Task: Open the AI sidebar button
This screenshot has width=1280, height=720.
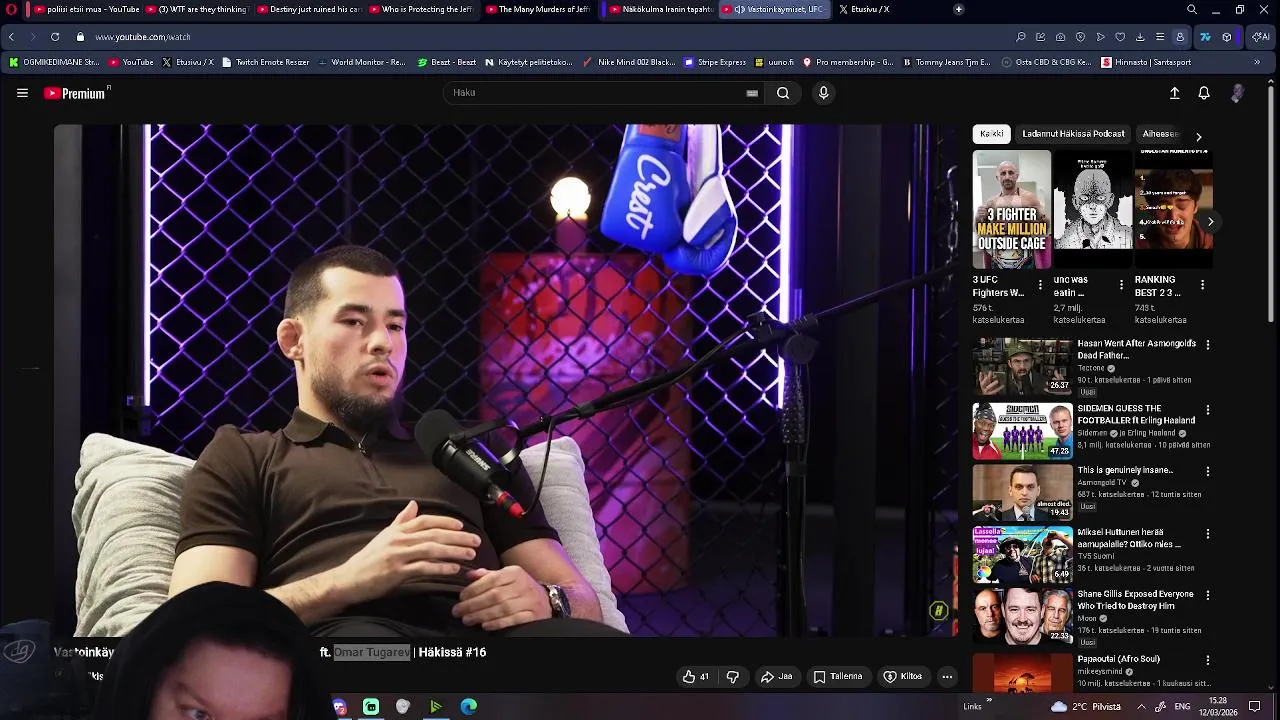Action: coord(1261,37)
